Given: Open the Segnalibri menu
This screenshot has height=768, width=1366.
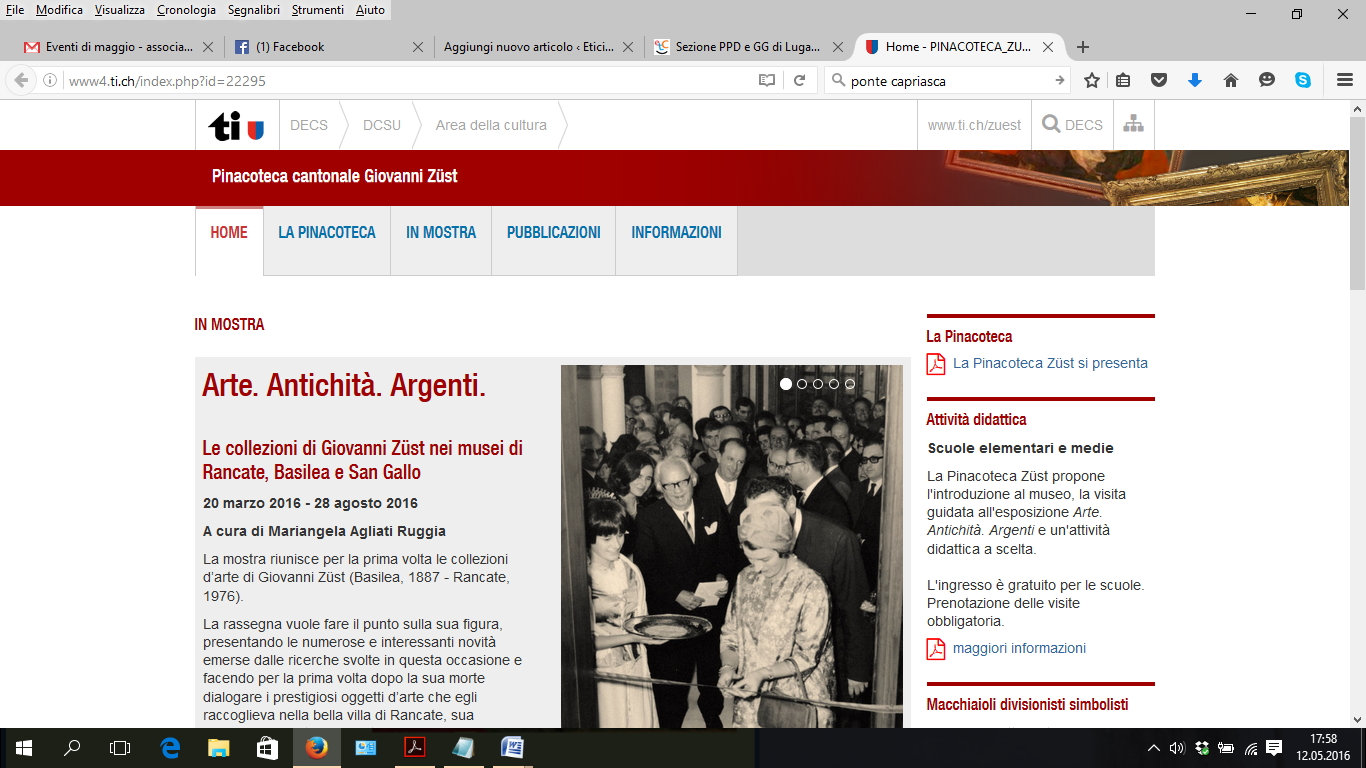Looking at the screenshot, I should tap(255, 10).
